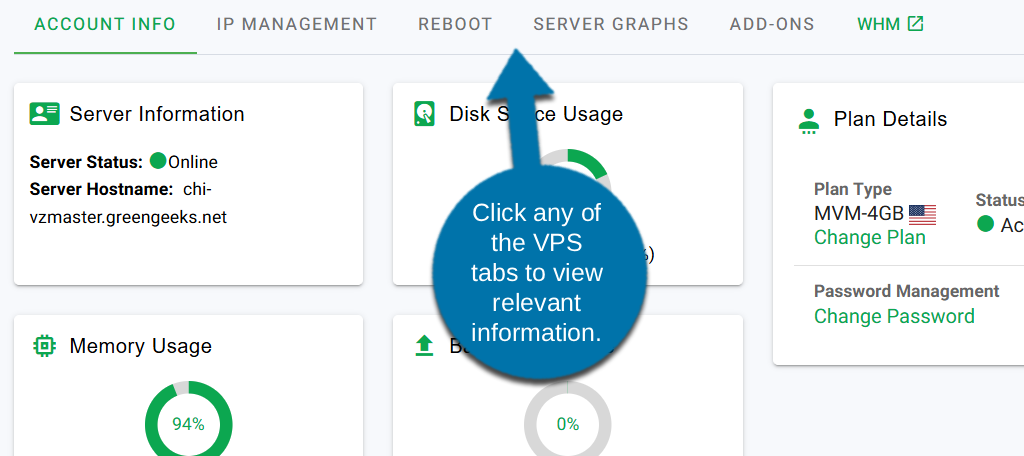
Task: Open the Account Info tab
Action: 105,24
